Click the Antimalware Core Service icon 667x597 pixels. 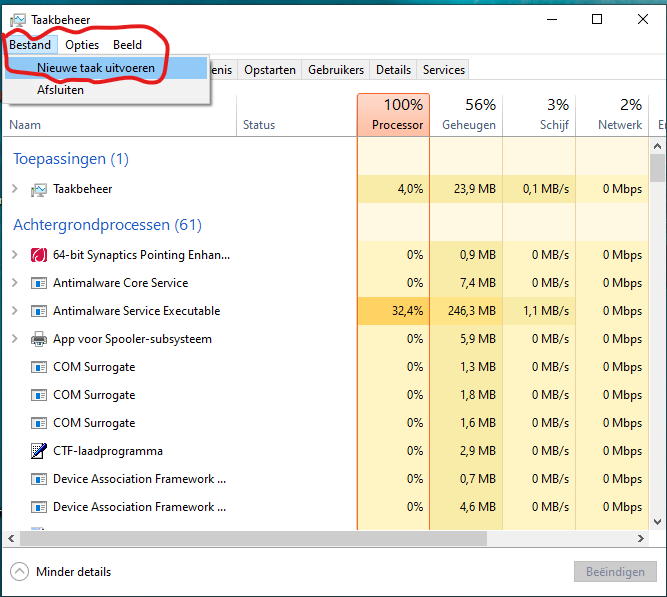click(39, 283)
